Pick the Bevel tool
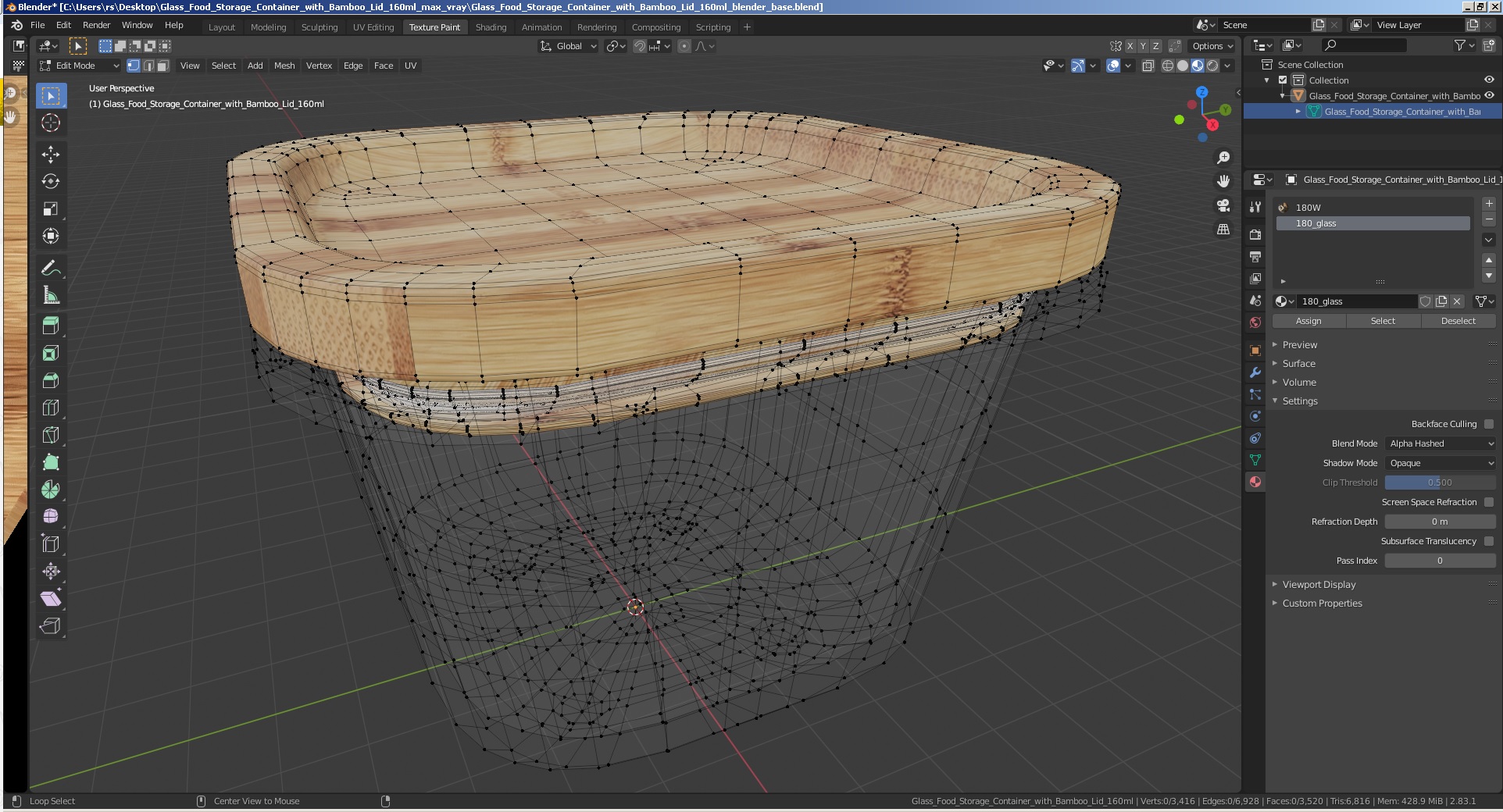The height and width of the screenshot is (812, 1503). click(x=51, y=380)
